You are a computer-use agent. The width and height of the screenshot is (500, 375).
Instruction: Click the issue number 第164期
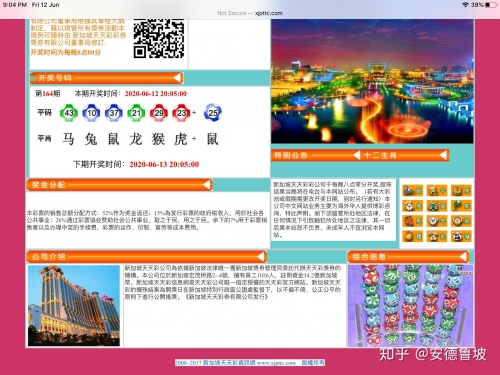pyautogui.click(x=48, y=94)
